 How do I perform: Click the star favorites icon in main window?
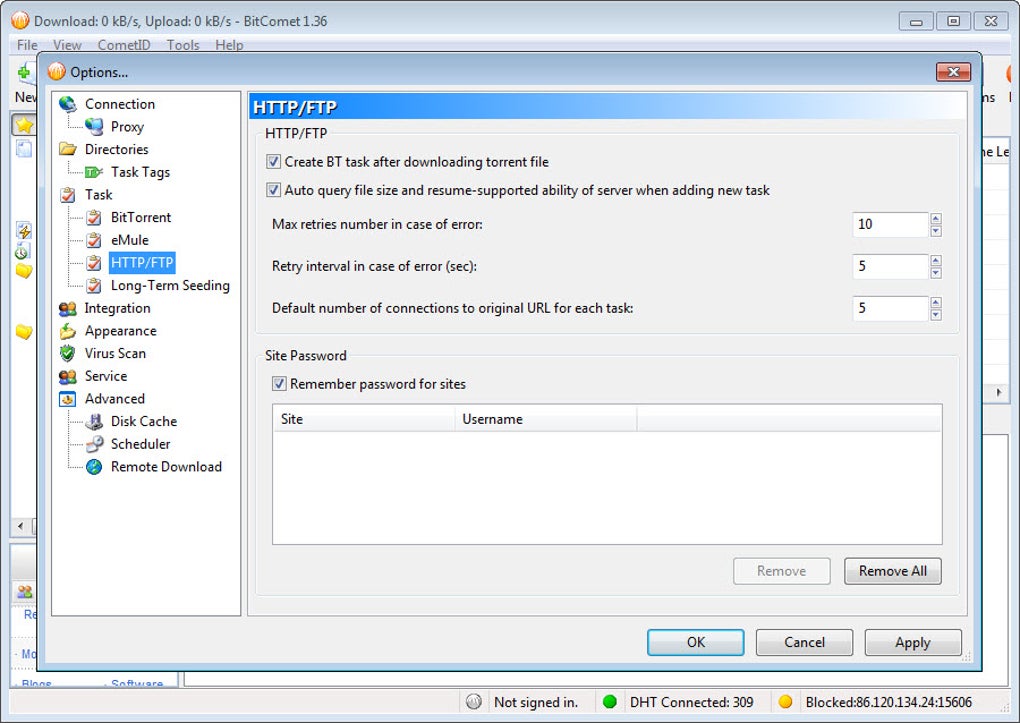(24, 125)
